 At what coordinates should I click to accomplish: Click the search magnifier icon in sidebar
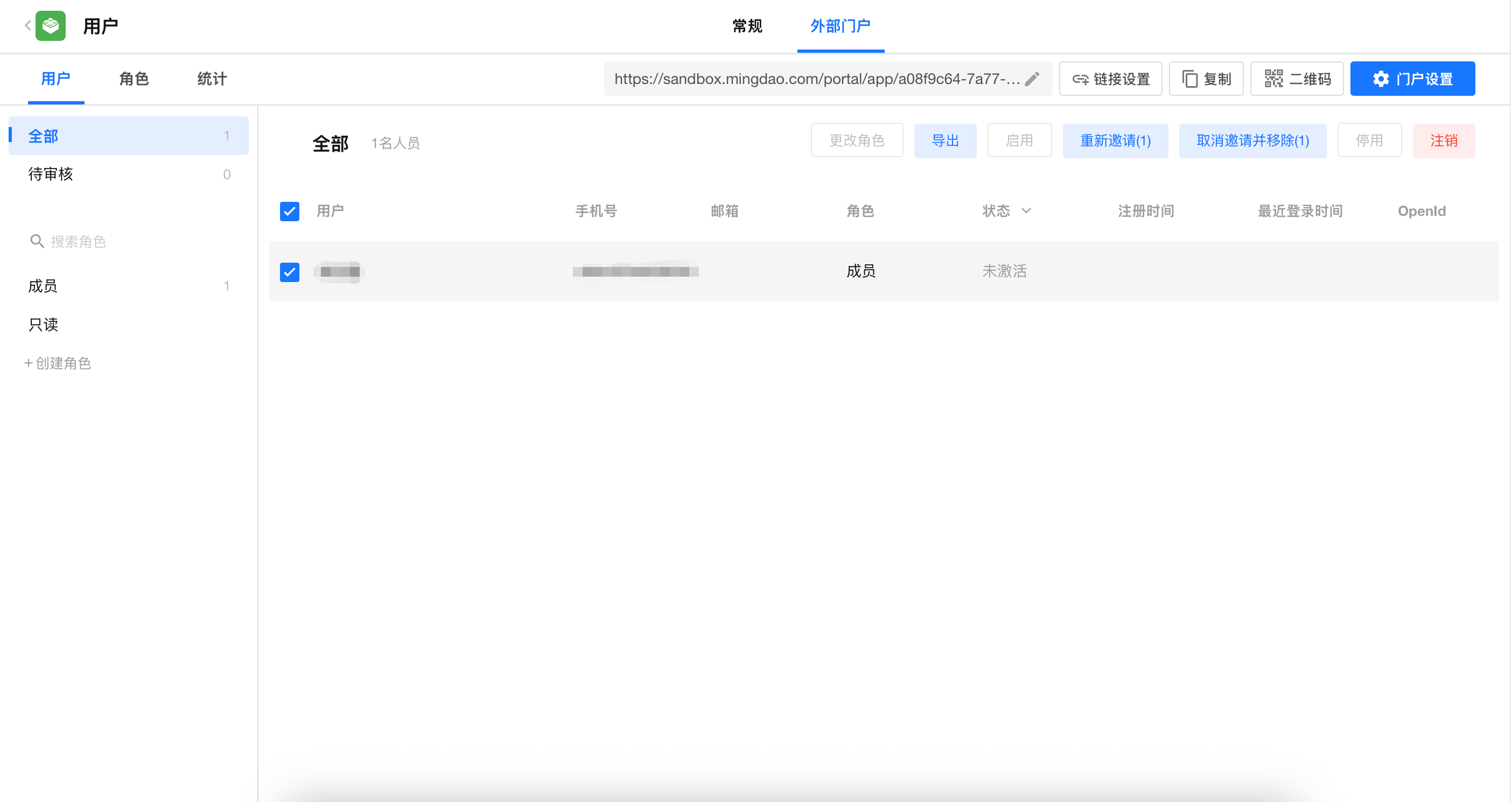37,241
